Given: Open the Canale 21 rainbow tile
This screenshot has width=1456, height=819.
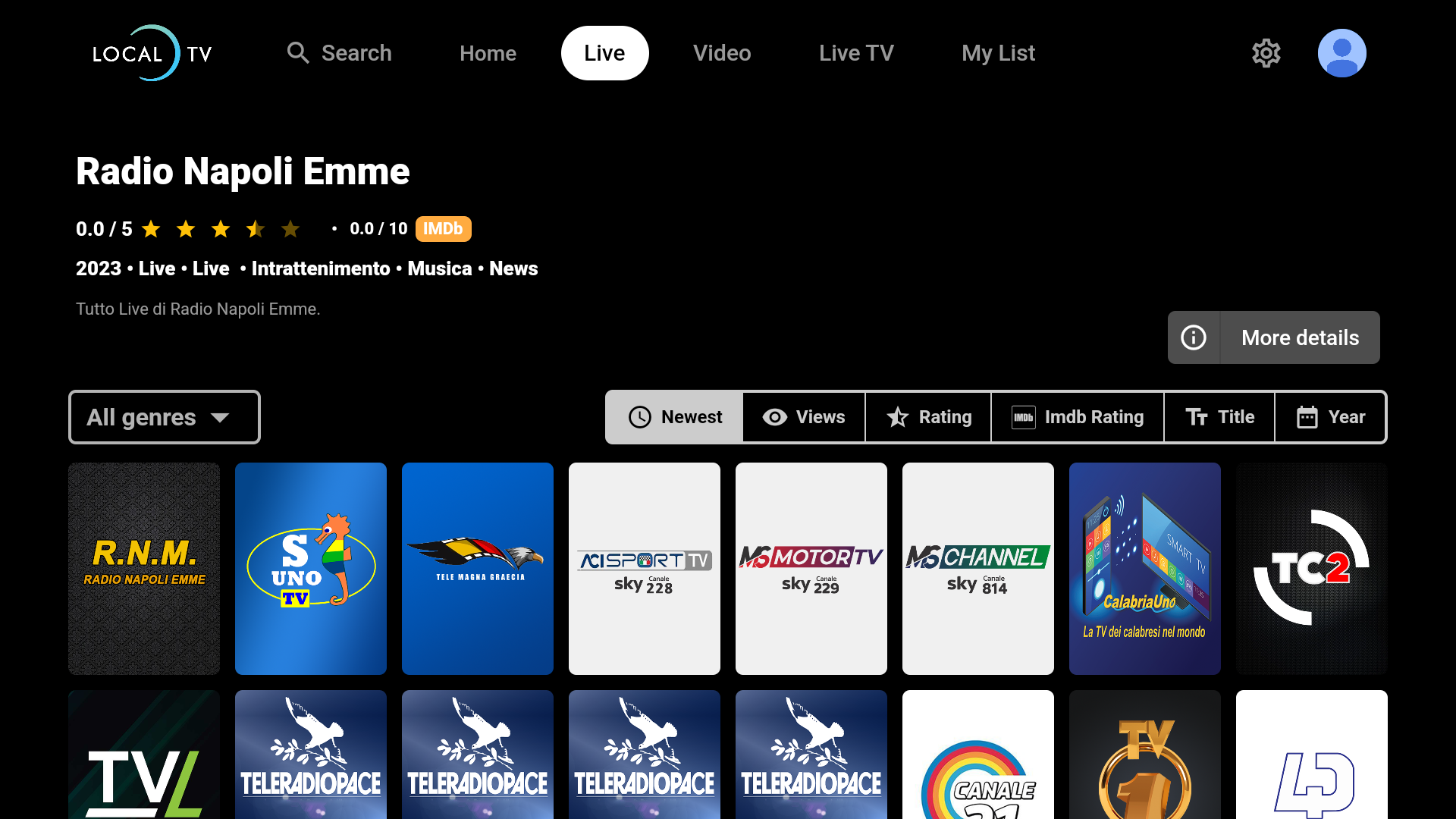Looking at the screenshot, I should [978, 755].
